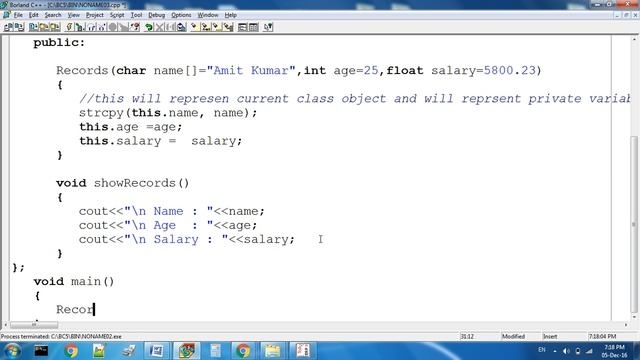Click the headphones-shaped toolbar icon
This screenshot has width=640, height=360.
[91, 27]
